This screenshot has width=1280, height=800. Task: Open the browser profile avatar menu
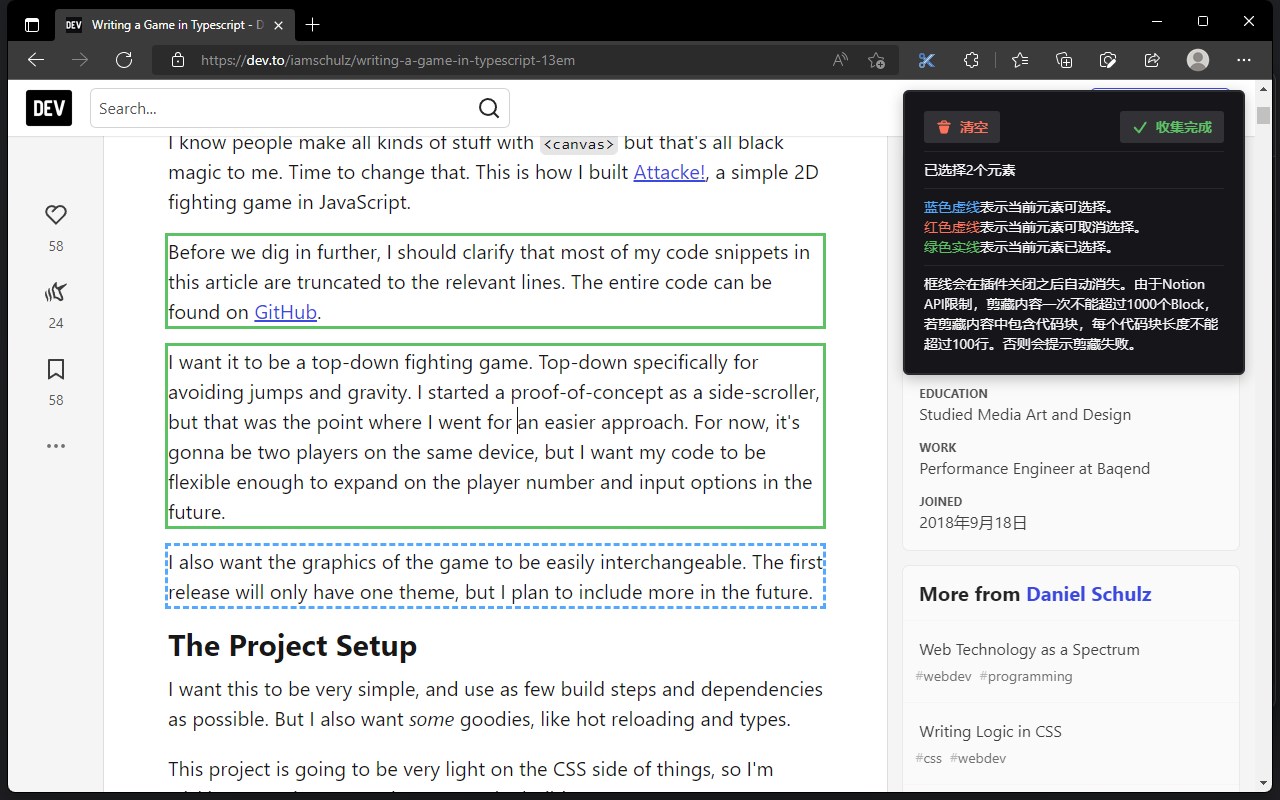(1198, 60)
